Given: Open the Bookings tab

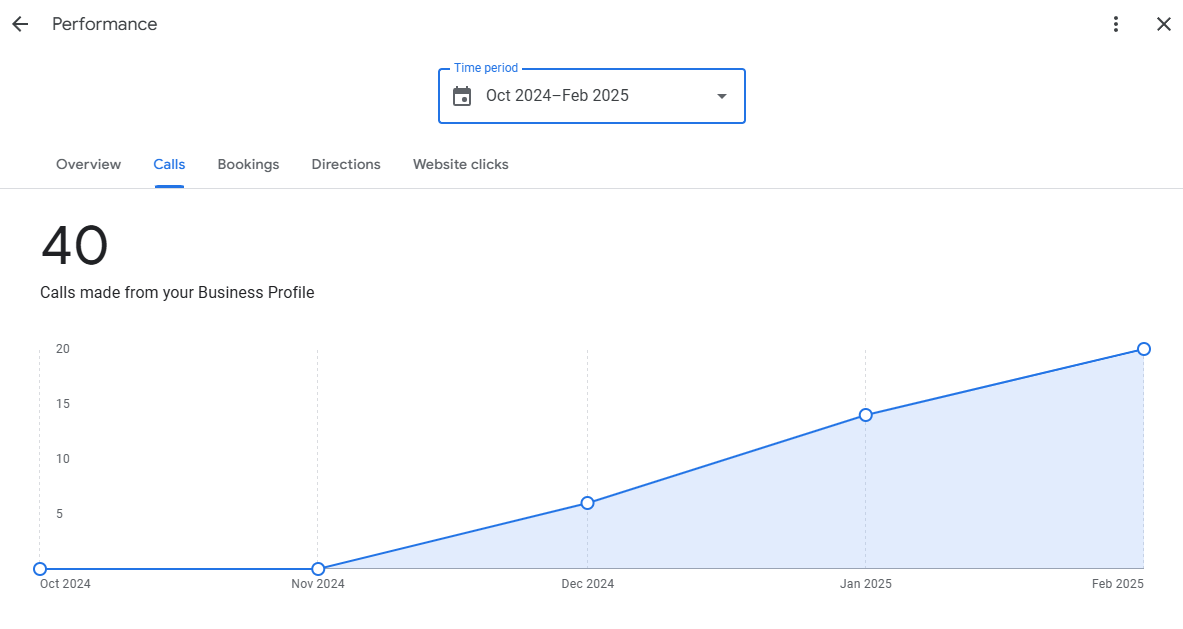Looking at the screenshot, I should 248,164.
